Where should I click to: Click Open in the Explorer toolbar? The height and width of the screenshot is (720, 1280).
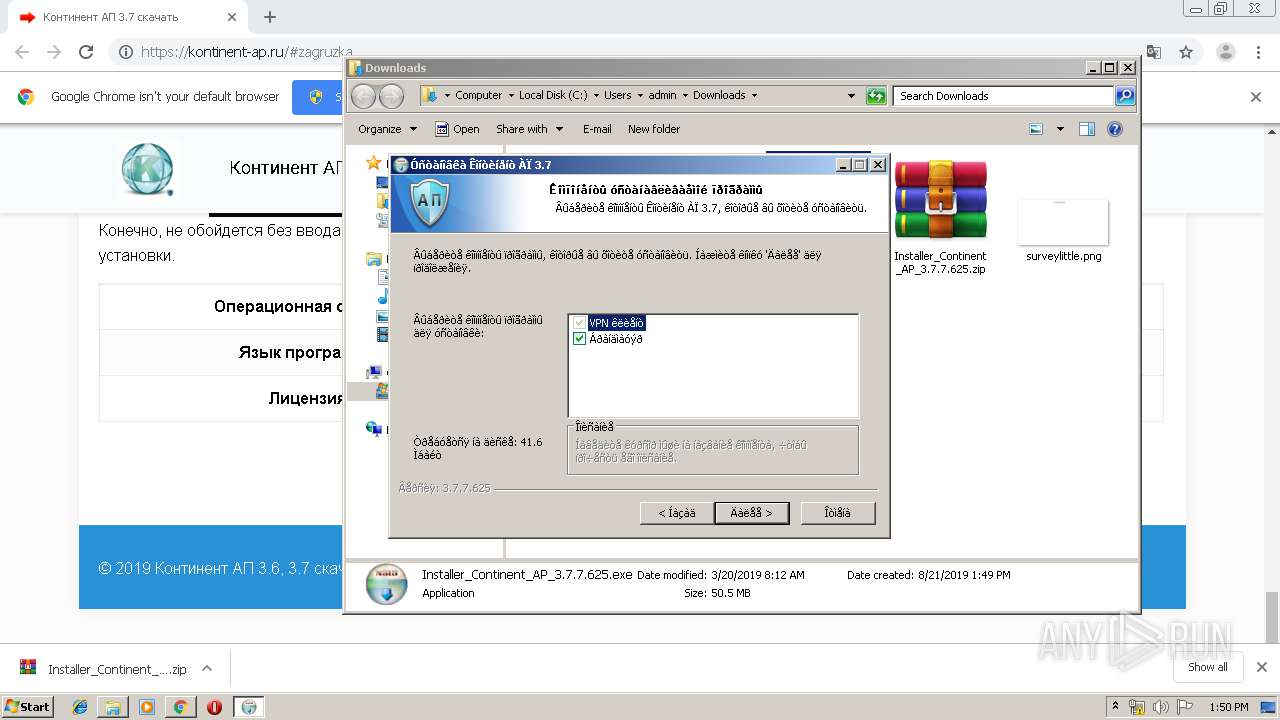click(458, 129)
